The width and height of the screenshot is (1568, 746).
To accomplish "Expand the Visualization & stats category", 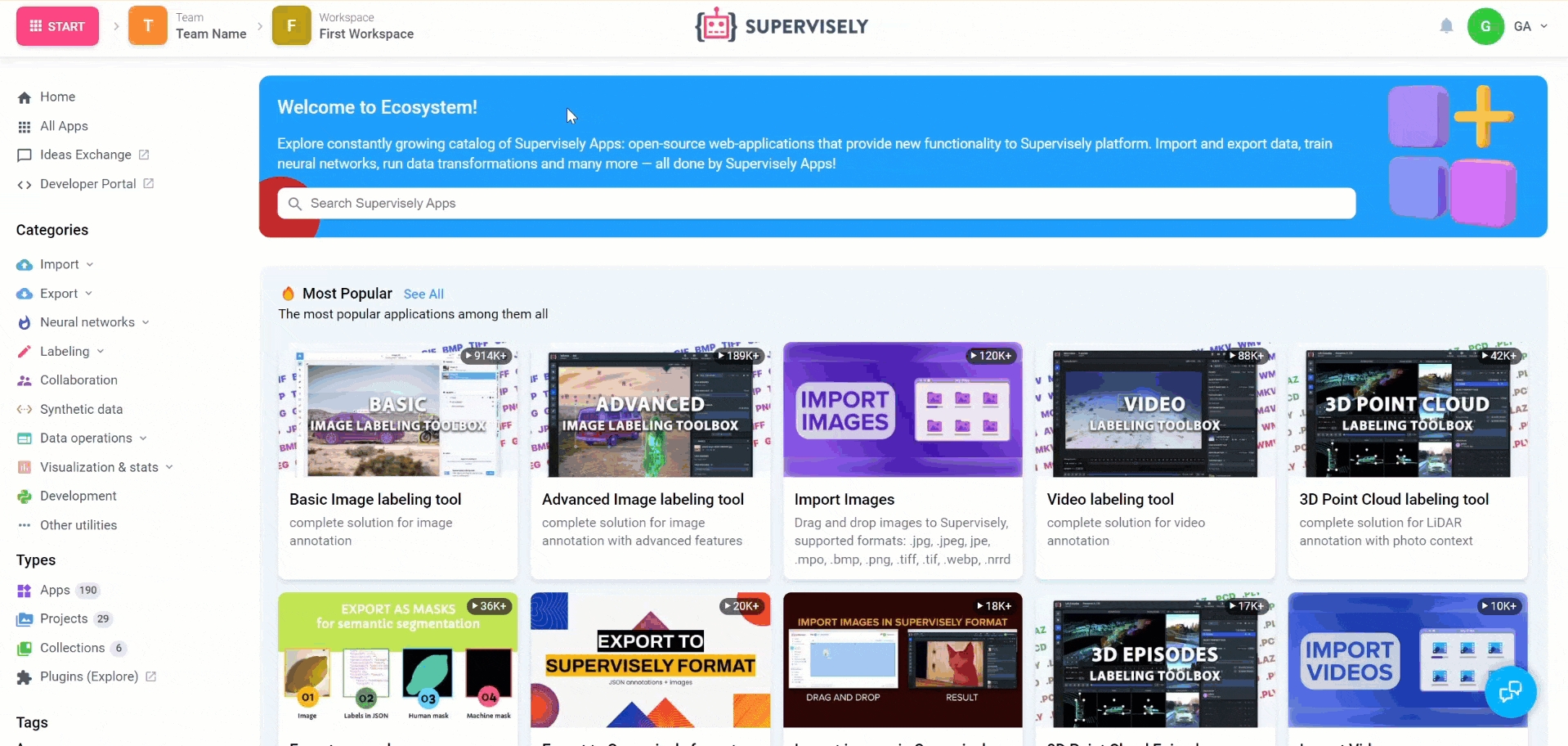I will point(95,467).
